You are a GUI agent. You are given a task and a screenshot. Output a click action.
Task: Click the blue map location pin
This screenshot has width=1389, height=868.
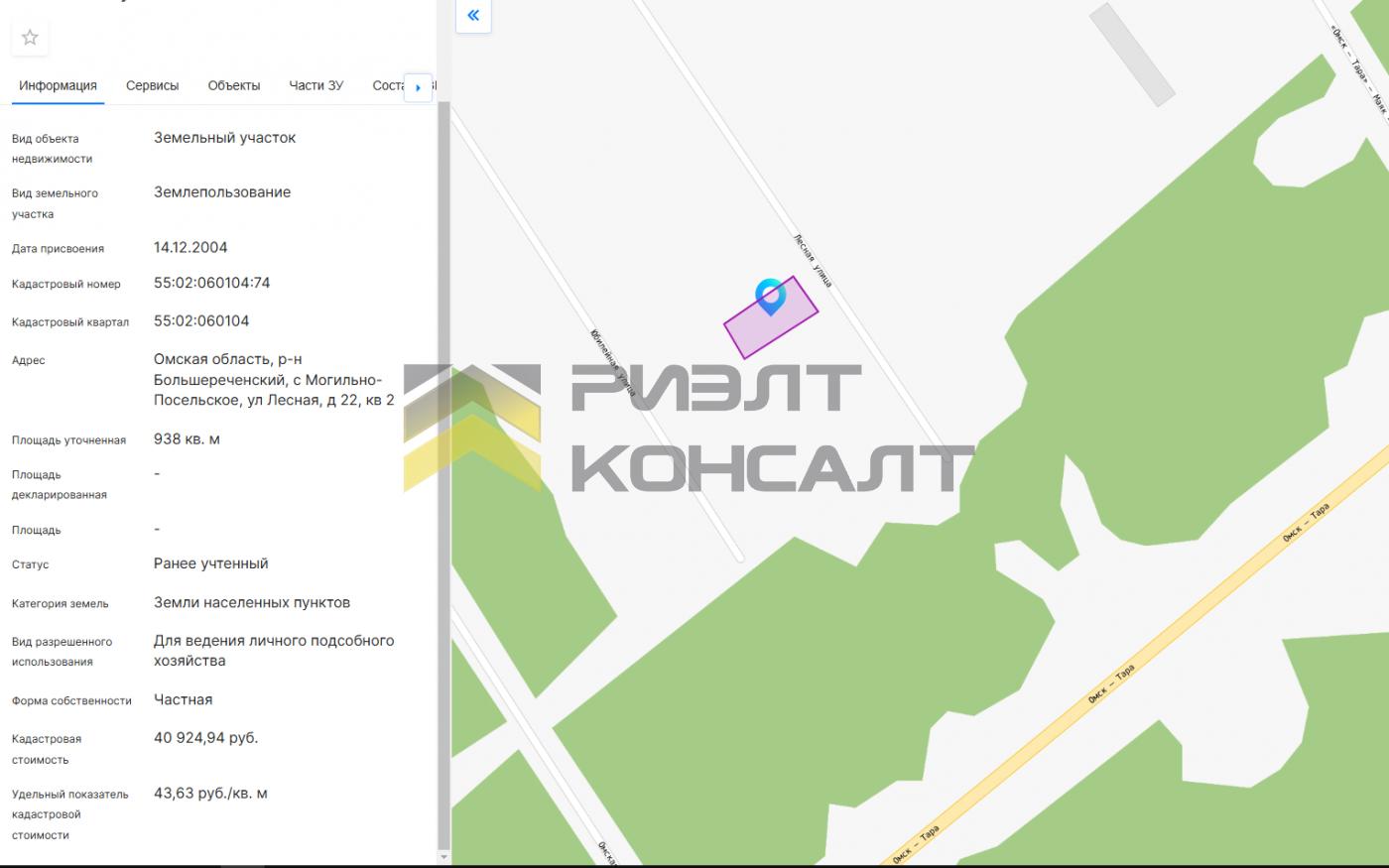(770, 297)
